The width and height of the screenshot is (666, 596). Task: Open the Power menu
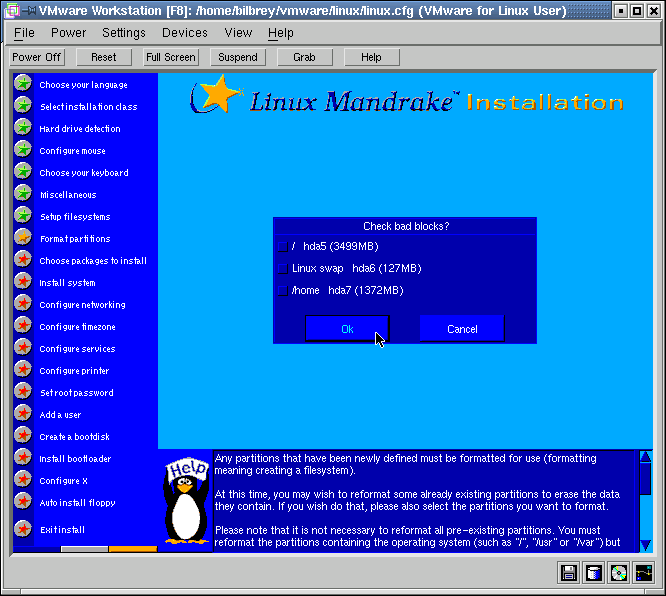click(68, 33)
